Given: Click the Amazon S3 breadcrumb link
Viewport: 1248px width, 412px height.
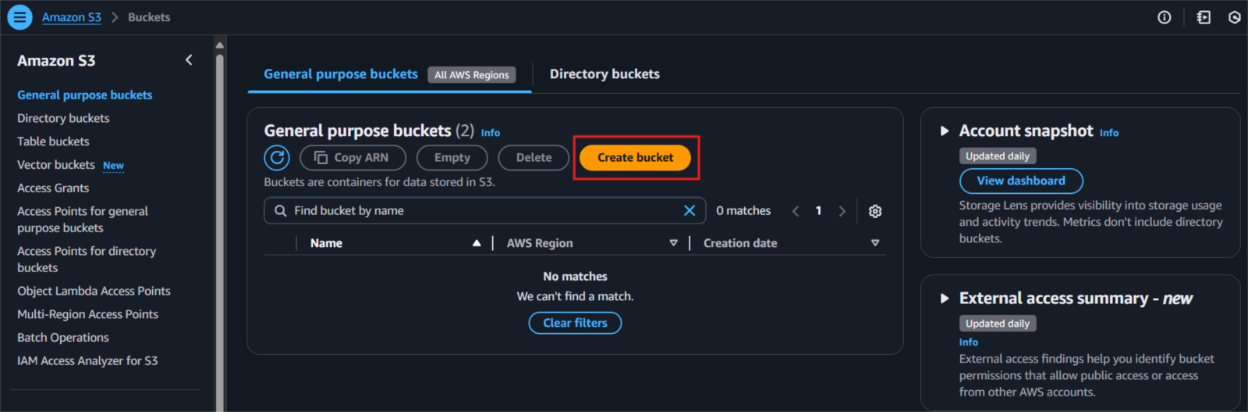Looking at the screenshot, I should [x=72, y=17].
